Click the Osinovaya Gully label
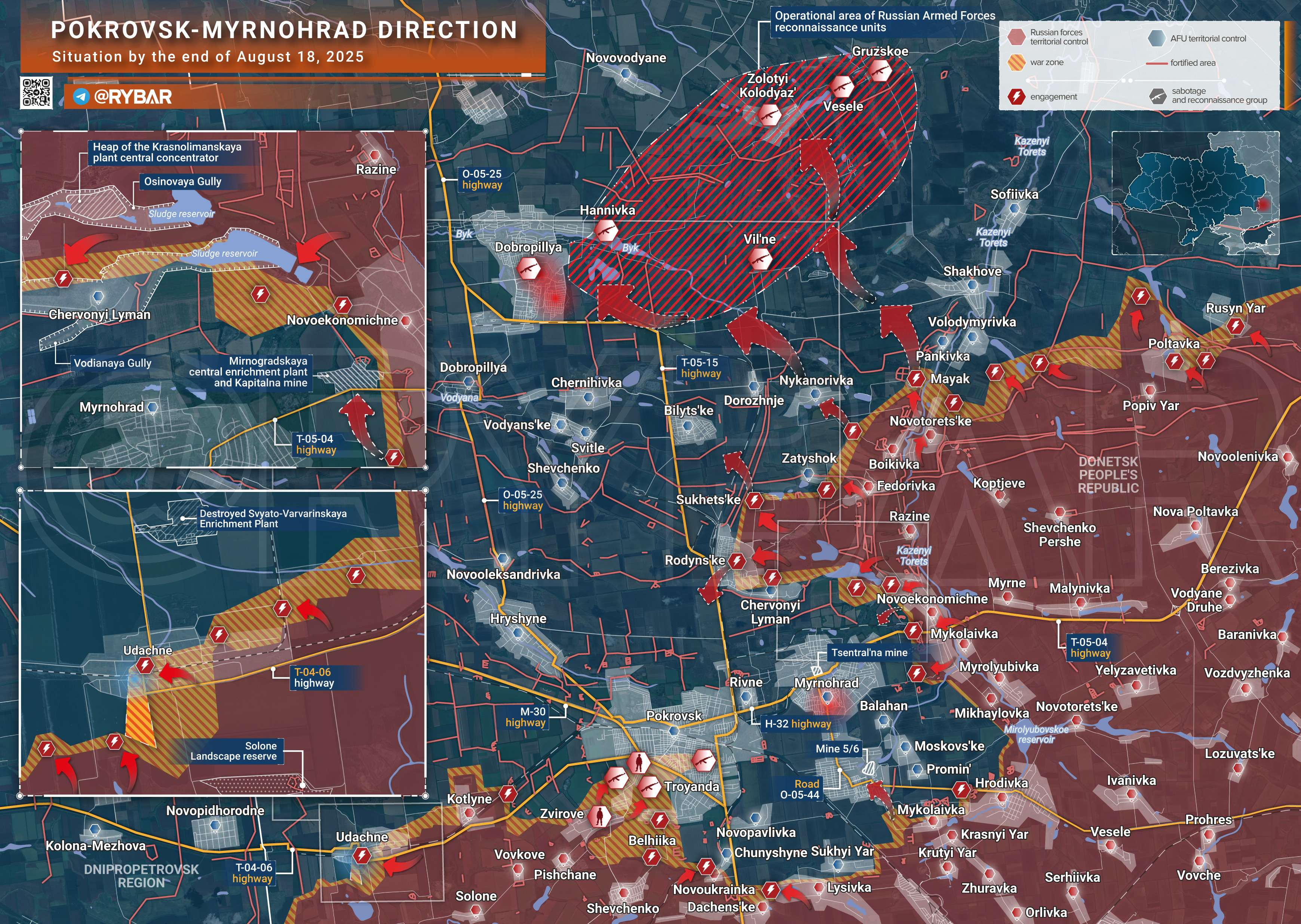The image size is (1301, 924). pyautogui.click(x=182, y=182)
